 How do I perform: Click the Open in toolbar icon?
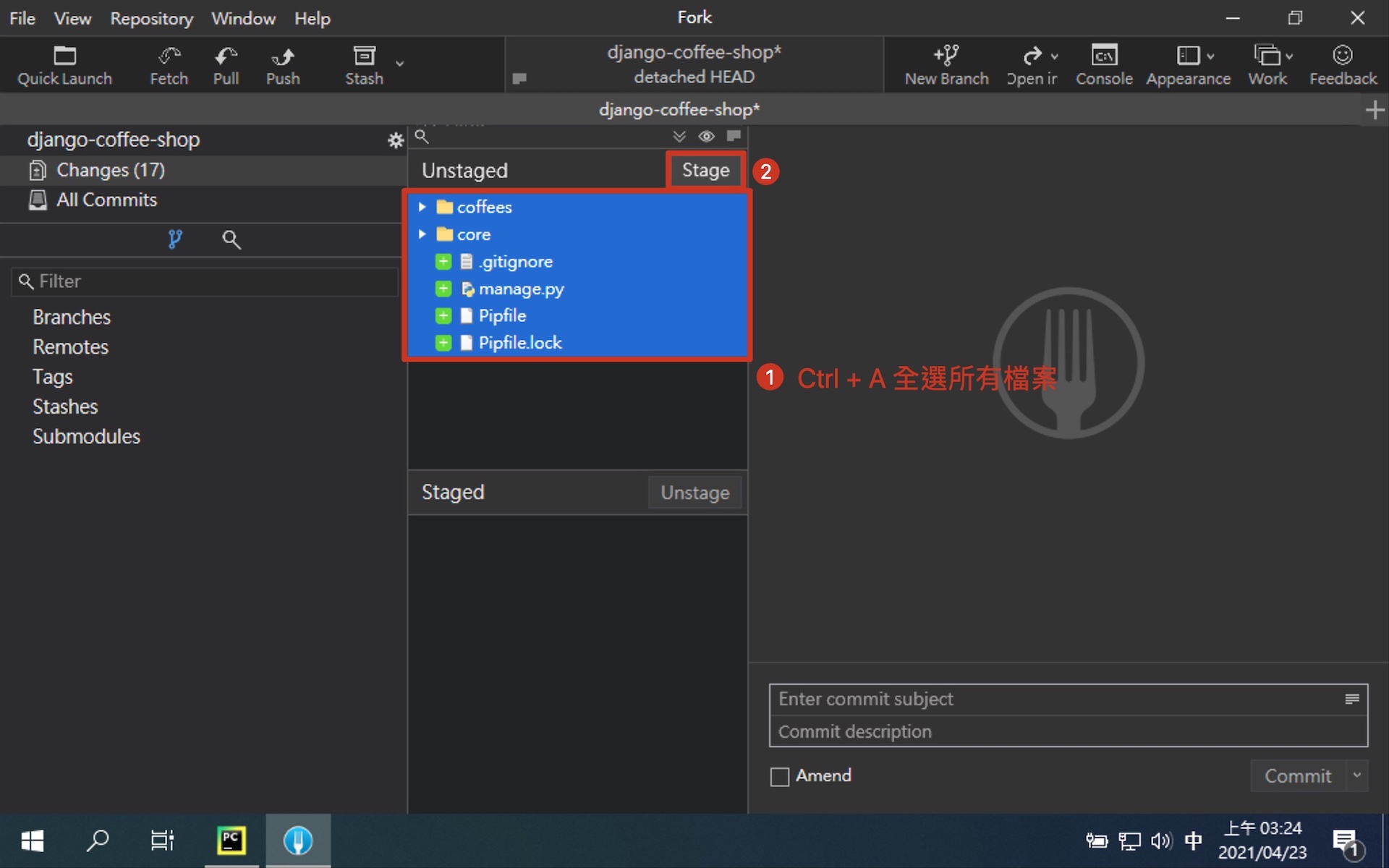coord(1032,56)
